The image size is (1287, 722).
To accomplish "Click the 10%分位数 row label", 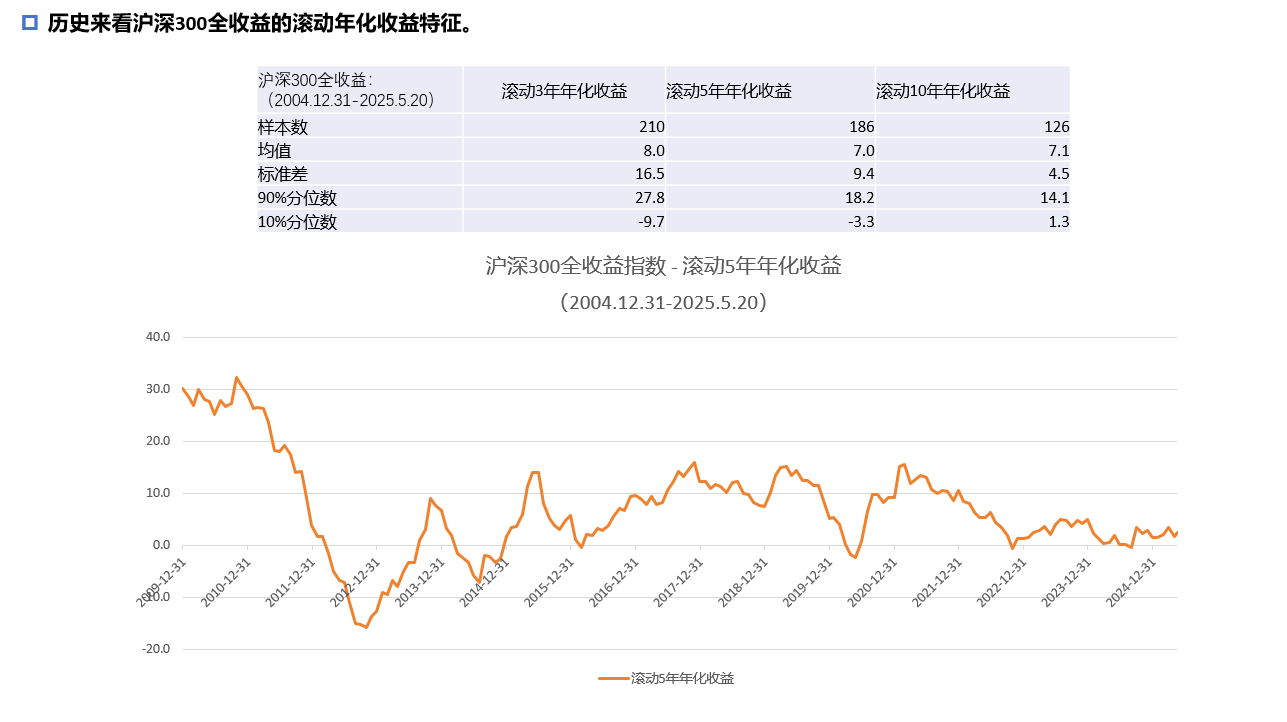I will click(x=297, y=222).
